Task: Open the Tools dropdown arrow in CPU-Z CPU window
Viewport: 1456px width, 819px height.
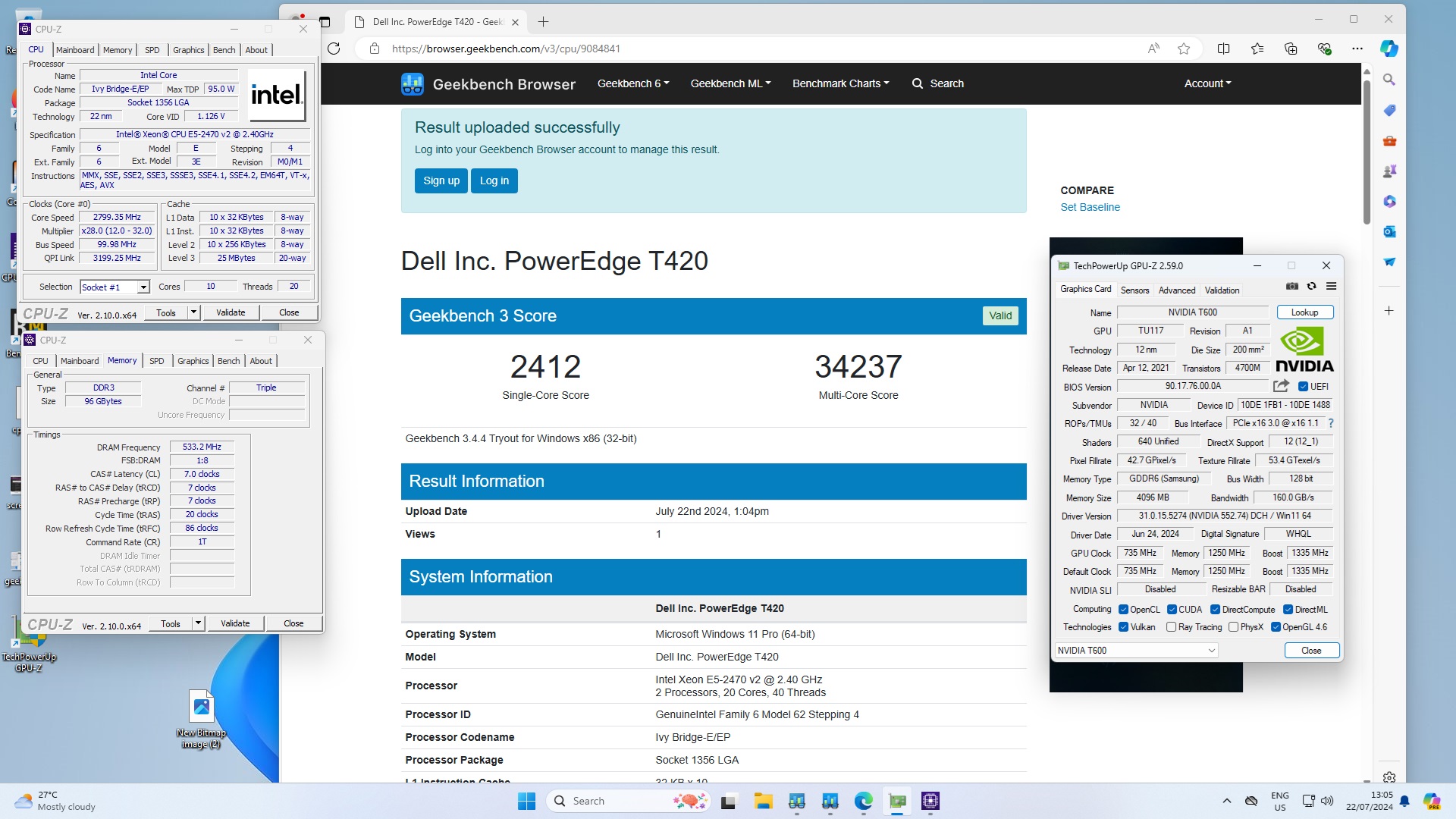Action: point(194,312)
